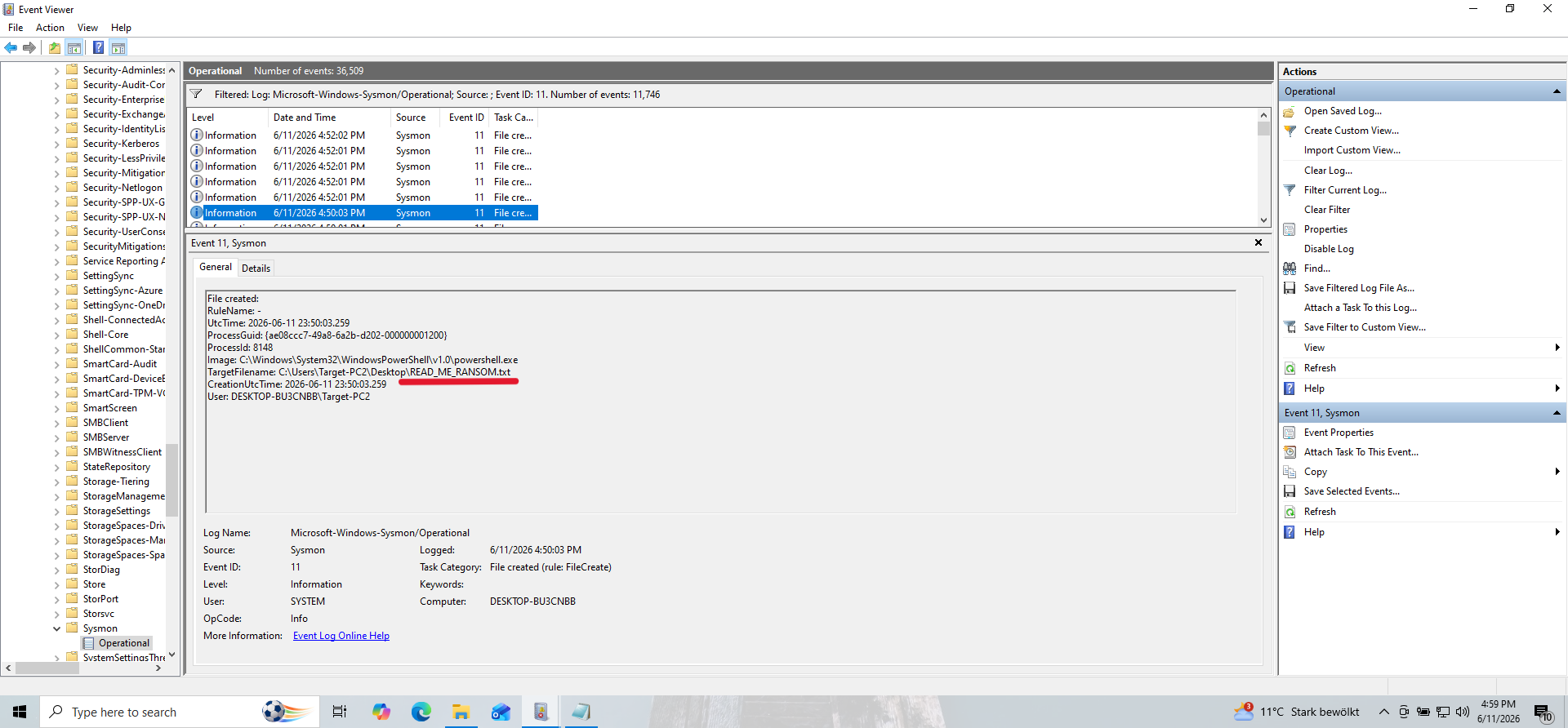Expand the StorDiag tree node
This screenshot has width=1568, height=728.
point(56,570)
